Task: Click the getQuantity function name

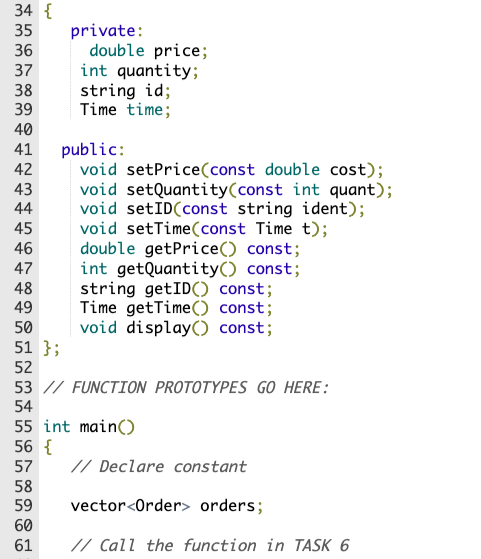Action: point(168,269)
